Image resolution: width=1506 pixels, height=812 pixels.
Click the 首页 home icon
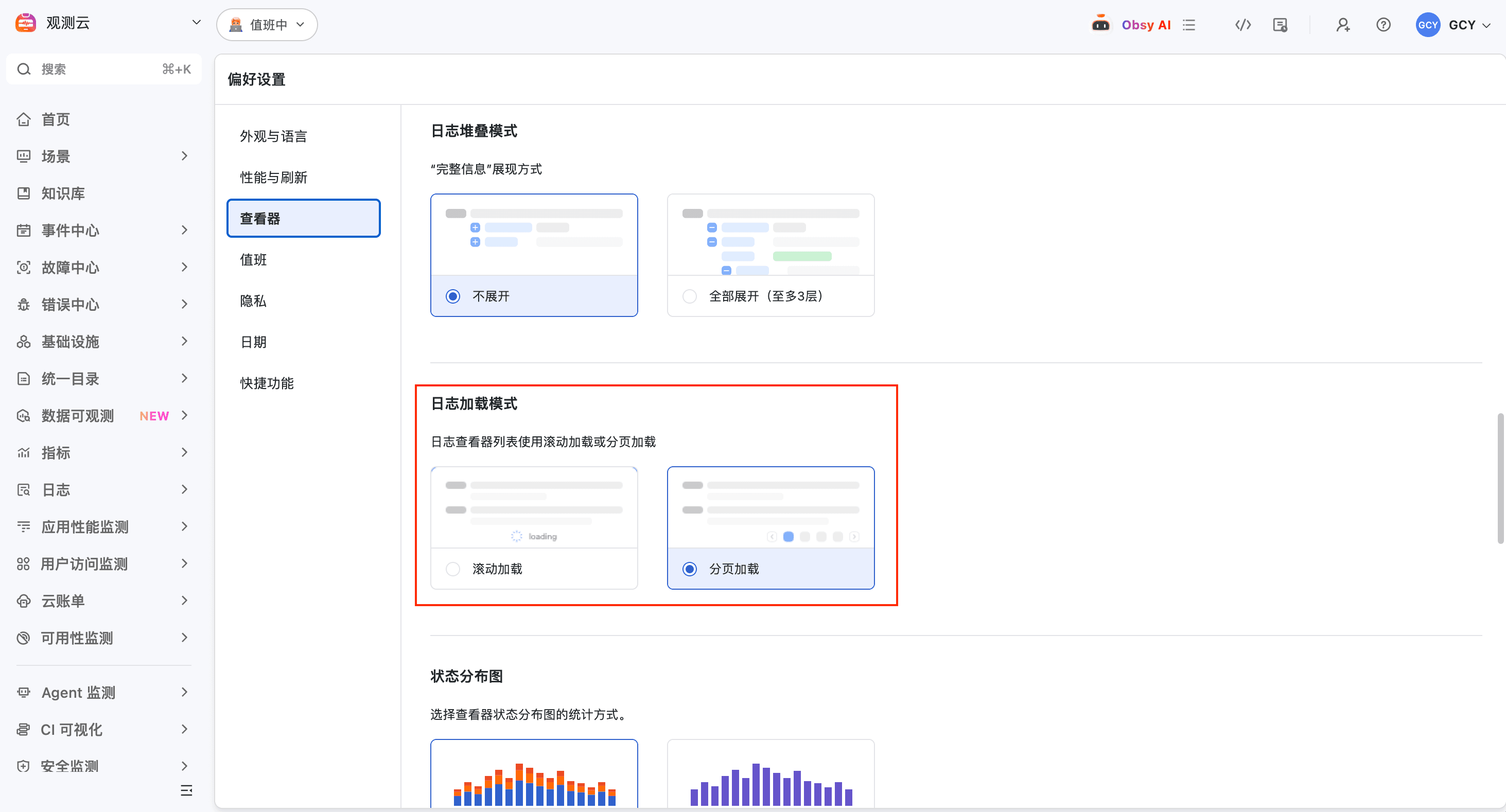pyautogui.click(x=23, y=119)
